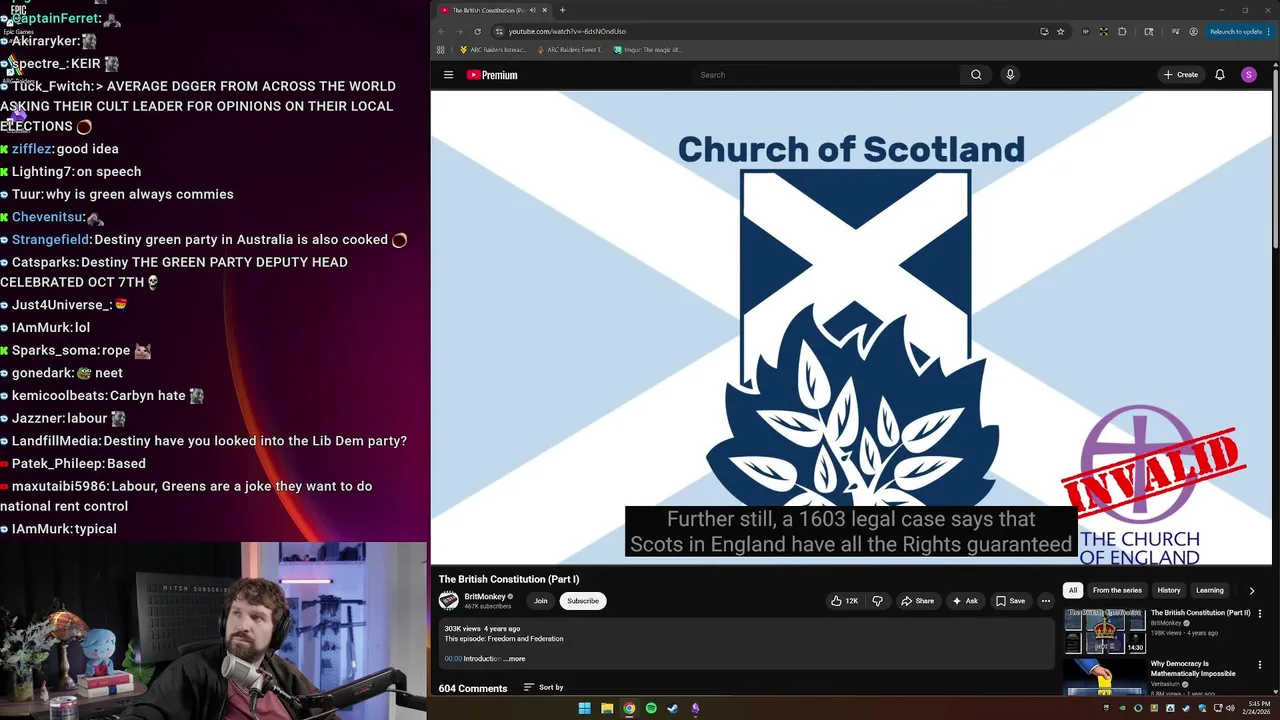
Task: Open Chrome menu next to Relaunch to update
Action: coord(1270,31)
